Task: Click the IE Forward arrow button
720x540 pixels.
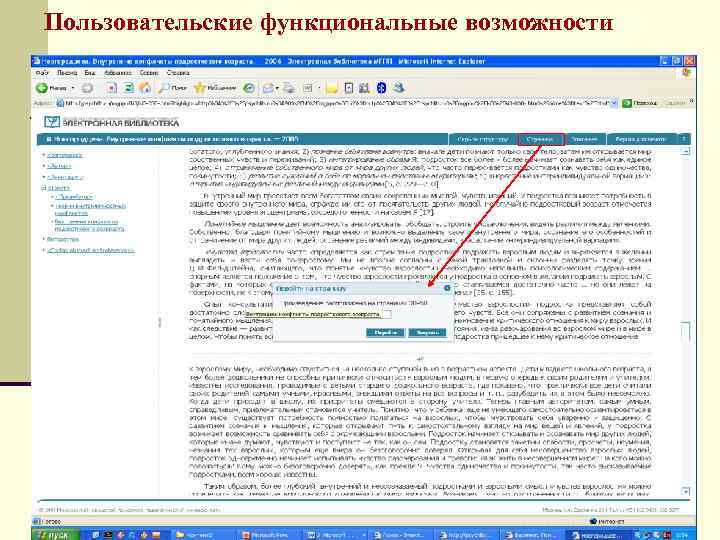Action: tap(87, 88)
